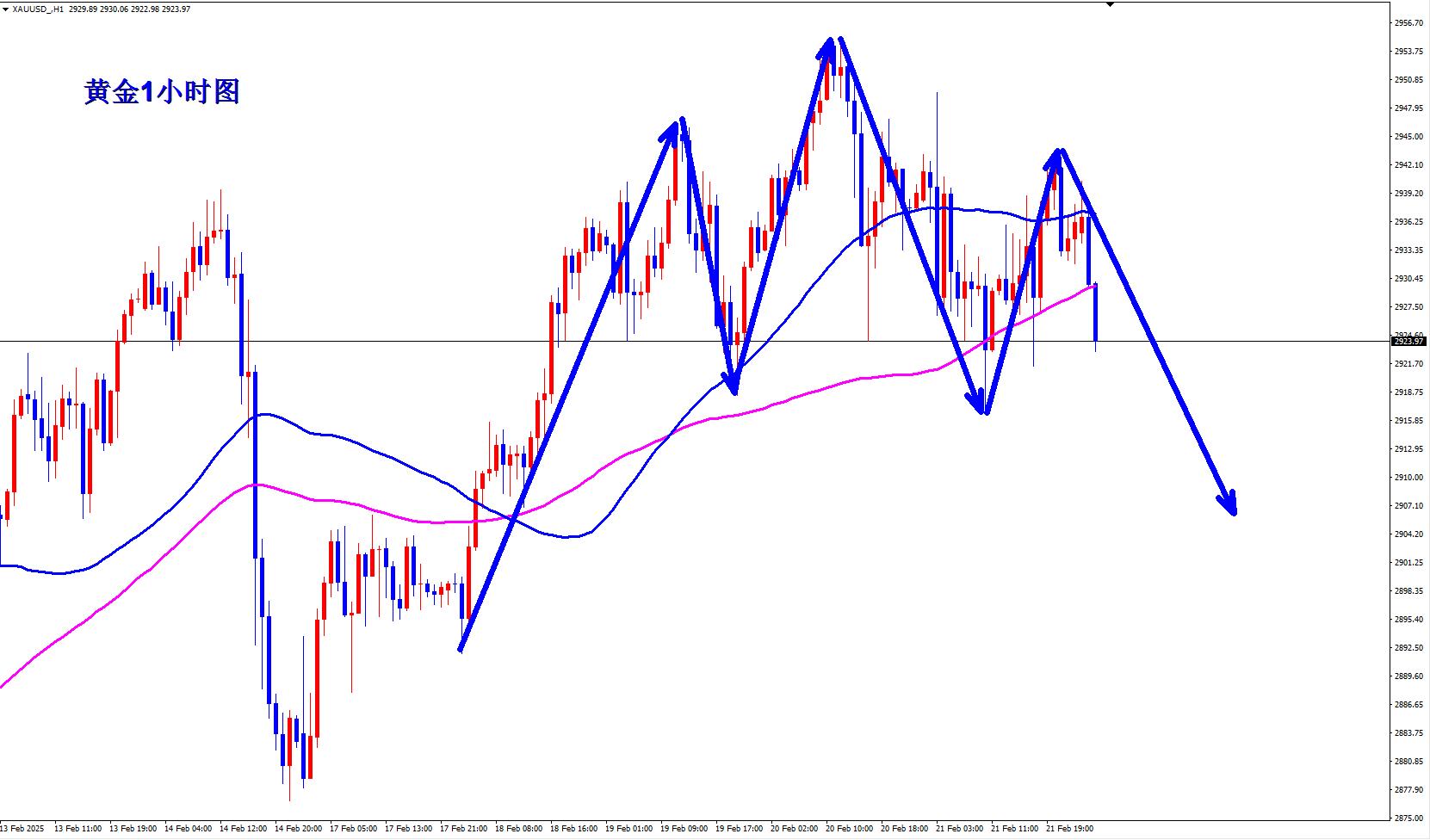Viewport: 1430px width, 840px height.
Task: Click the chart shift triangle marker at top
Action: click(1110, 4)
